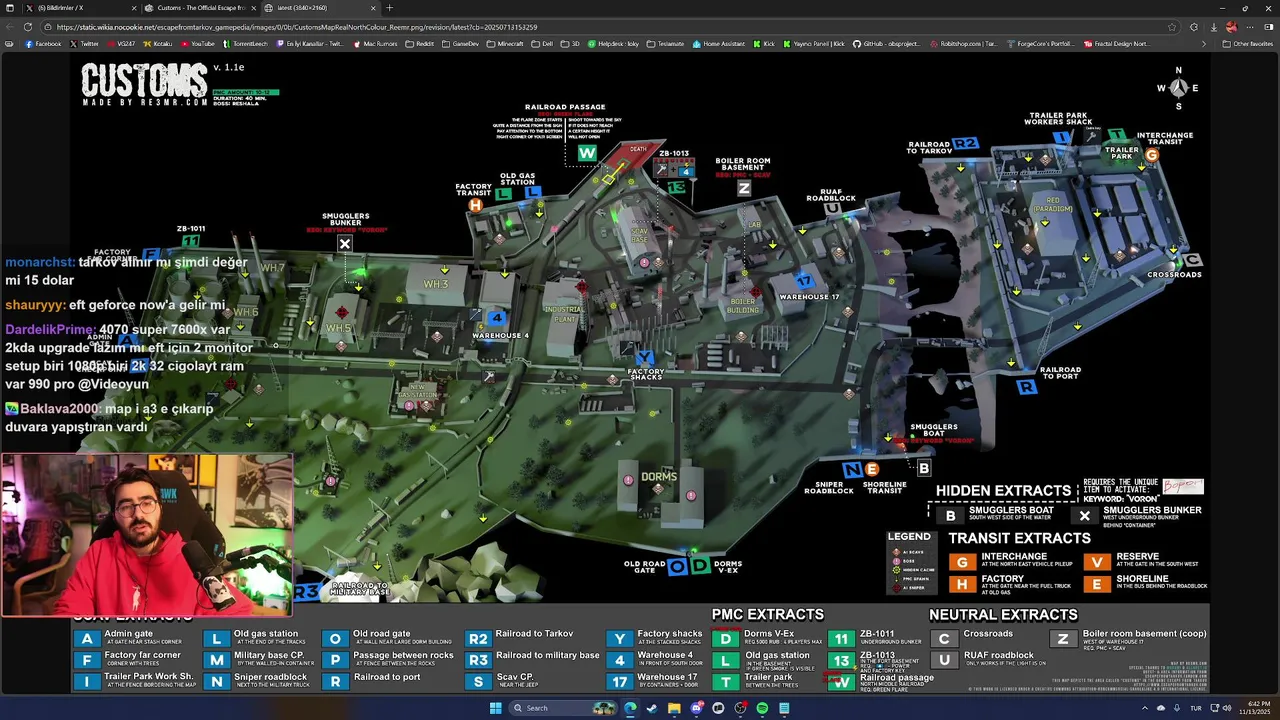The image size is (1280, 720).
Task: Expand the Minecraft bookmarks folder
Action: pos(505,44)
